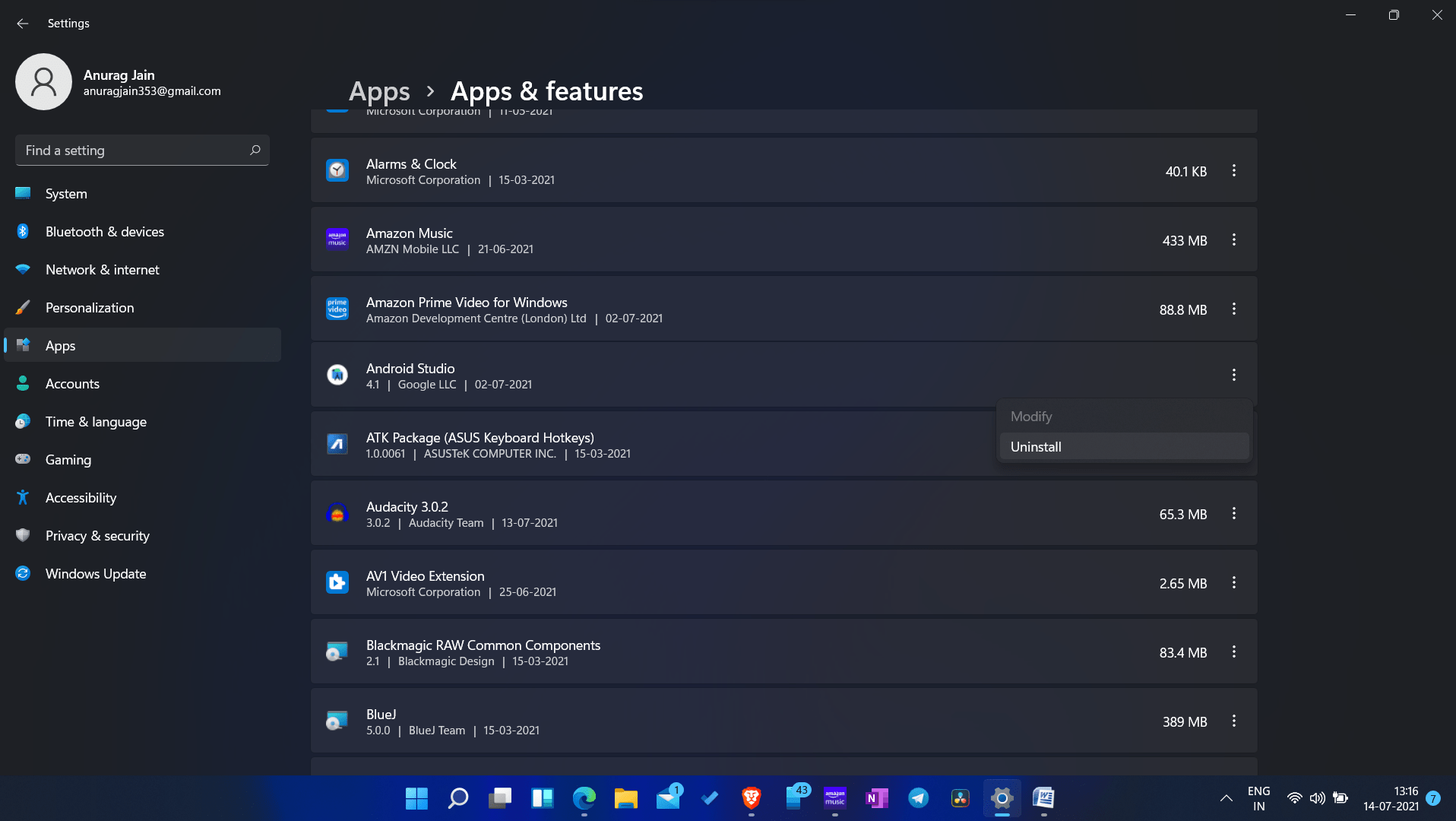Viewport: 1456px width, 821px height.
Task: Open Microsoft To Do from taskbar
Action: click(x=710, y=798)
